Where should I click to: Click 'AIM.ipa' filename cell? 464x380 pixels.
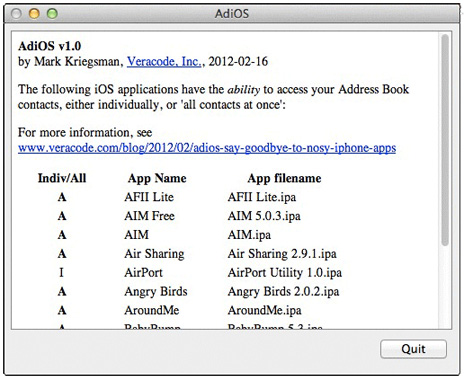click(249, 235)
